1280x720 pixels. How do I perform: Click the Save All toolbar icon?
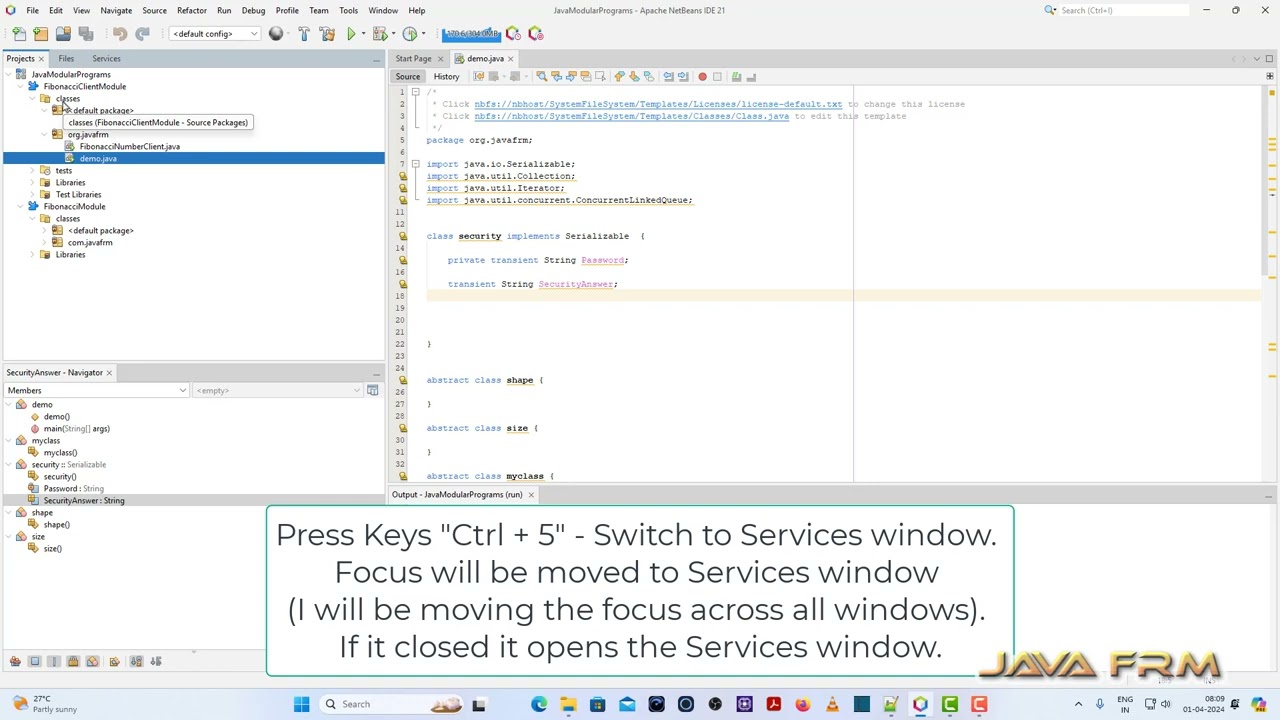[x=86, y=34]
